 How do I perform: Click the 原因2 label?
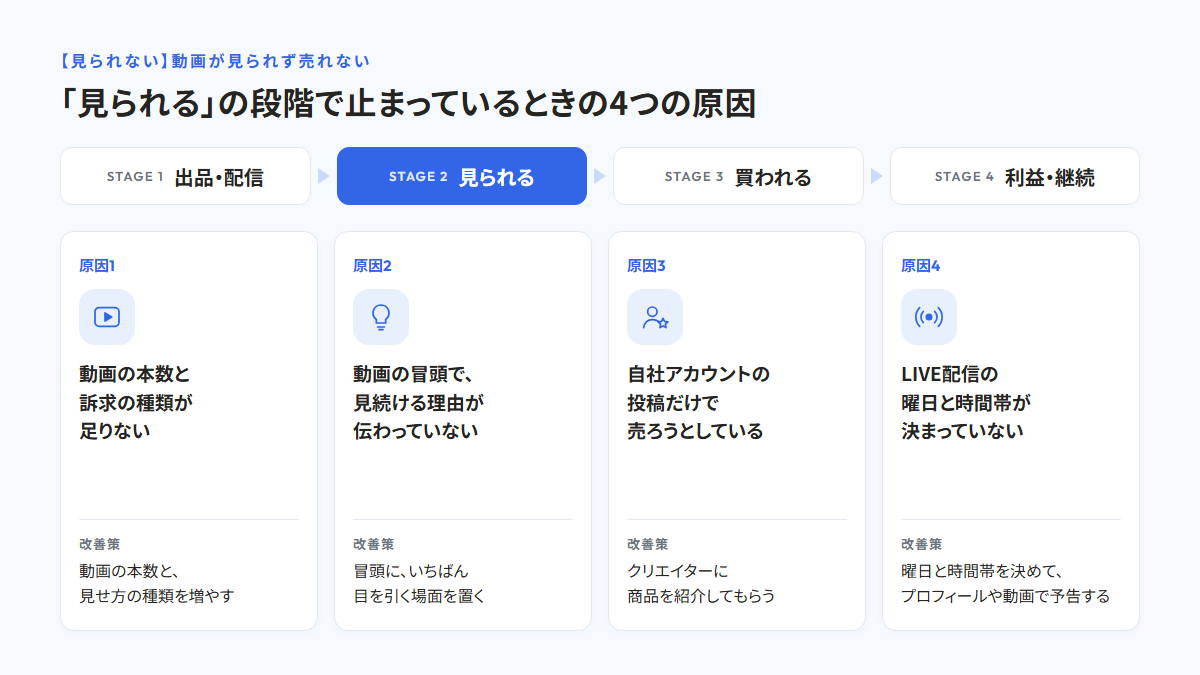[x=373, y=266]
